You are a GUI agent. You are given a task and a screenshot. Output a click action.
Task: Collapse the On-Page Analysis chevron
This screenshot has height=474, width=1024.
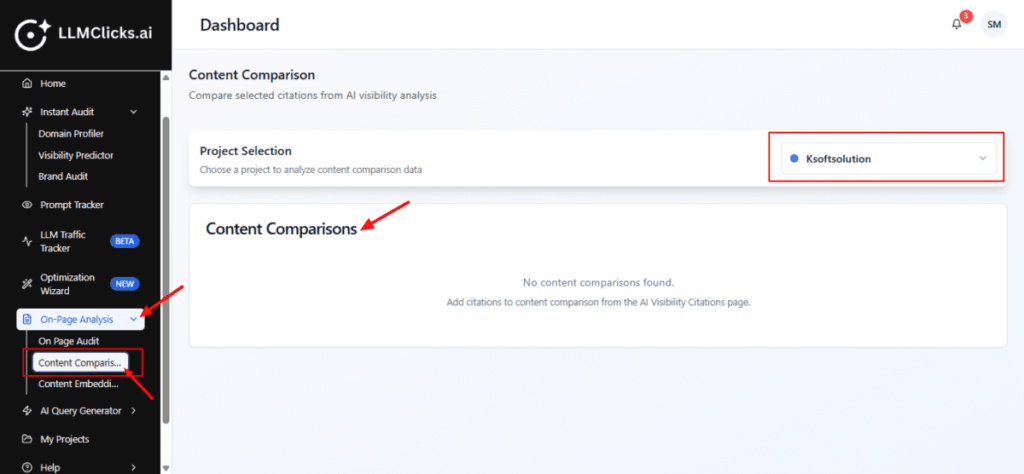click(134, 320)
